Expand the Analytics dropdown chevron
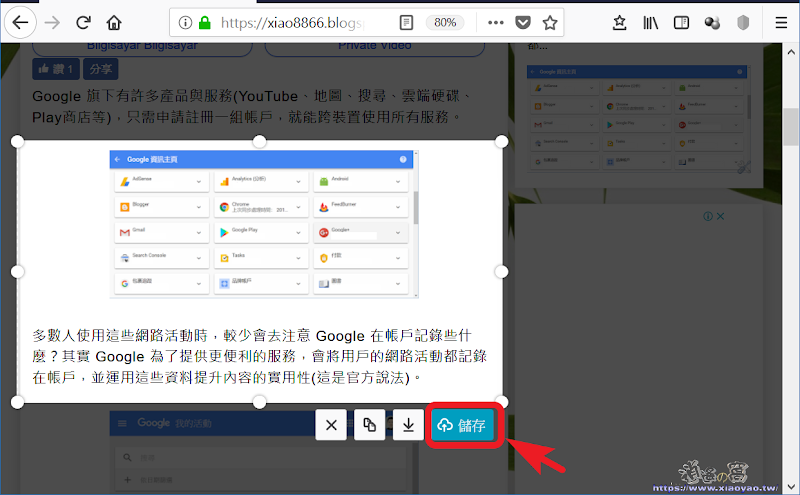The width and height of the screenshot is (800, 495). point(298,182)
